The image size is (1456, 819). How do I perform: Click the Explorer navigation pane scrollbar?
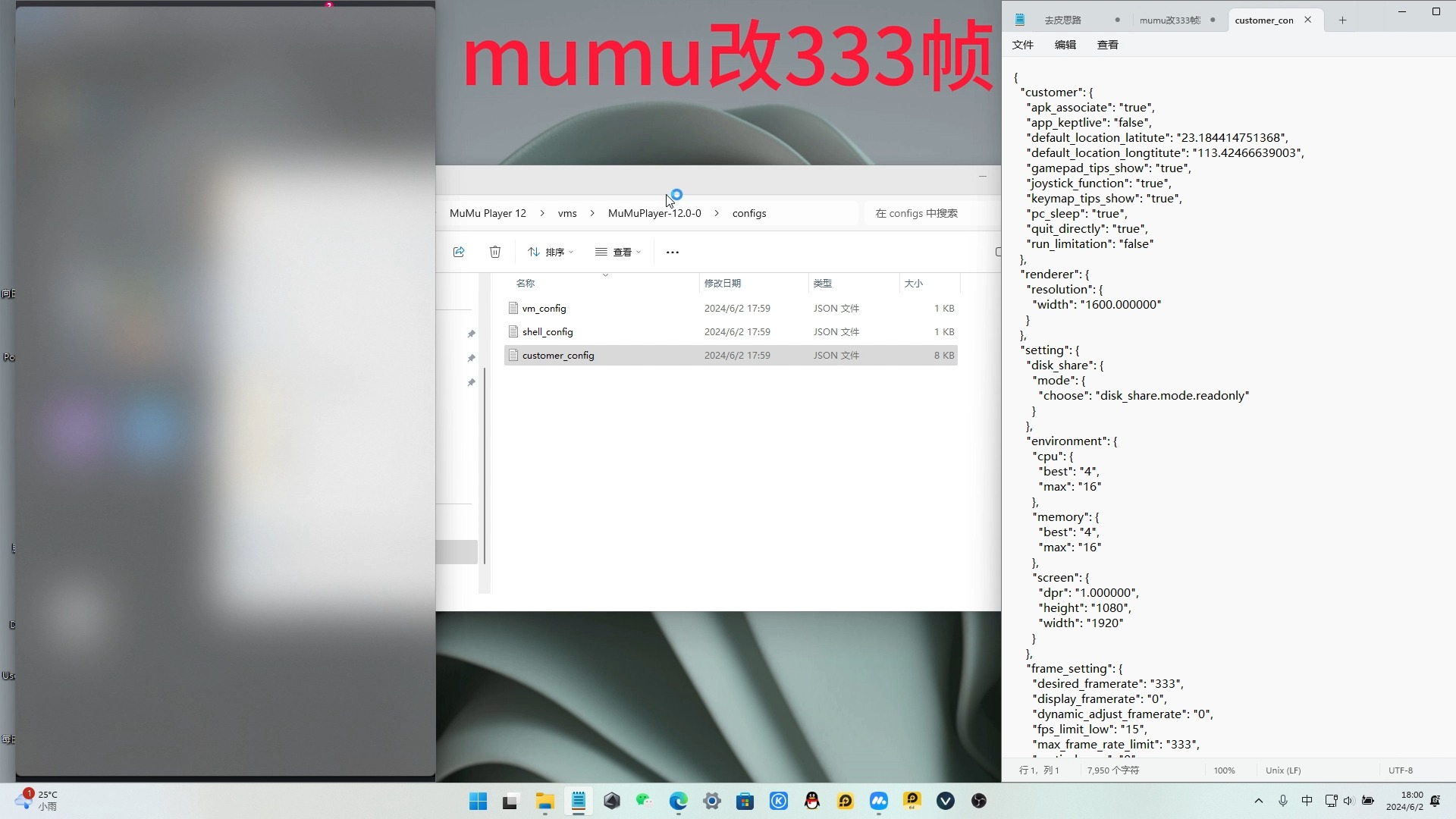485,466
